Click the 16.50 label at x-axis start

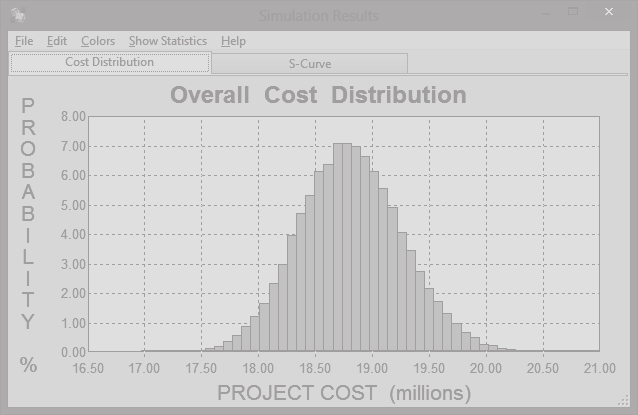pyautogui.click(x=88, y=368)
